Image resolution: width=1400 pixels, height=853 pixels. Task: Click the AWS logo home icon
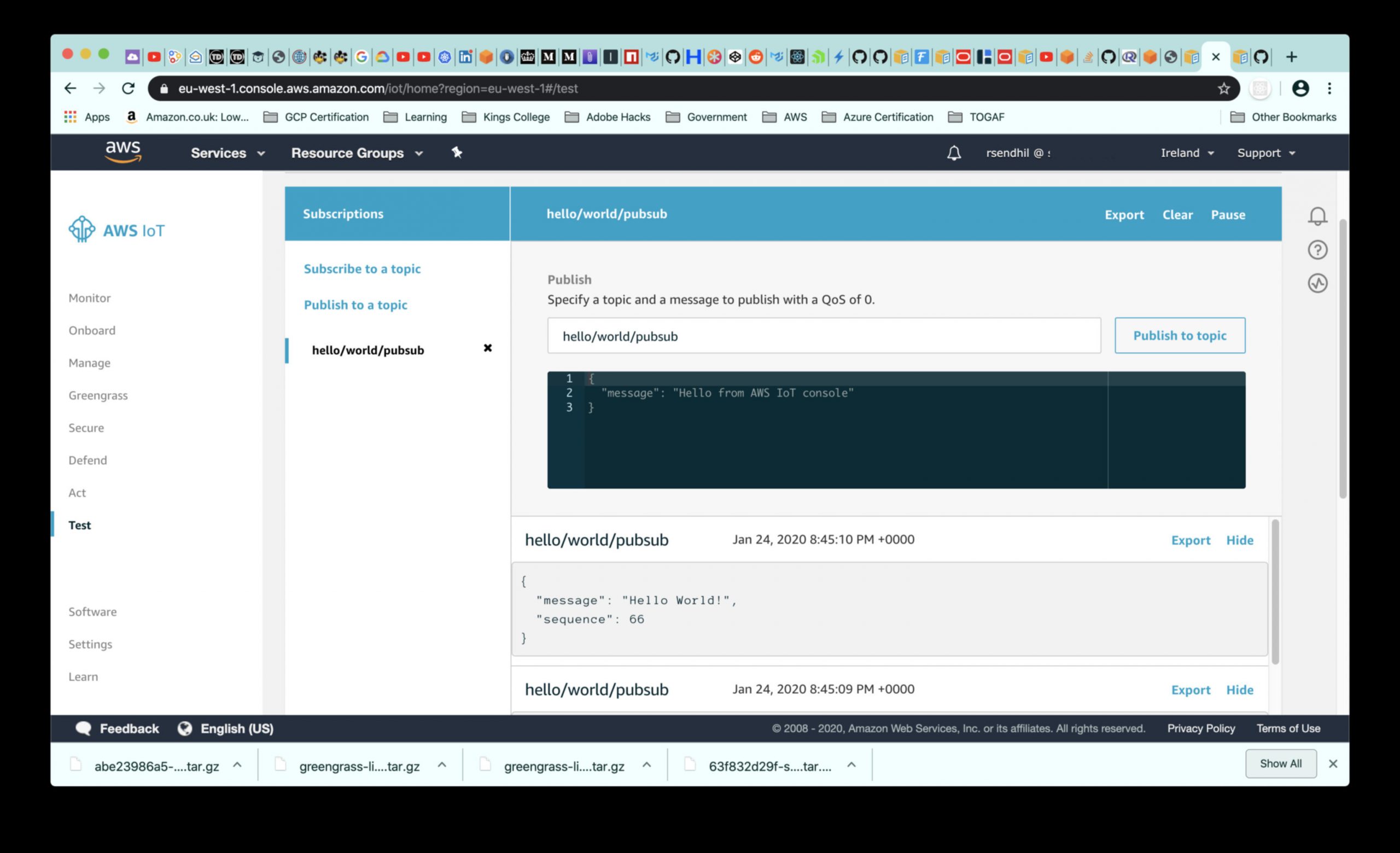pyautogui.click(x=122, y=151)
